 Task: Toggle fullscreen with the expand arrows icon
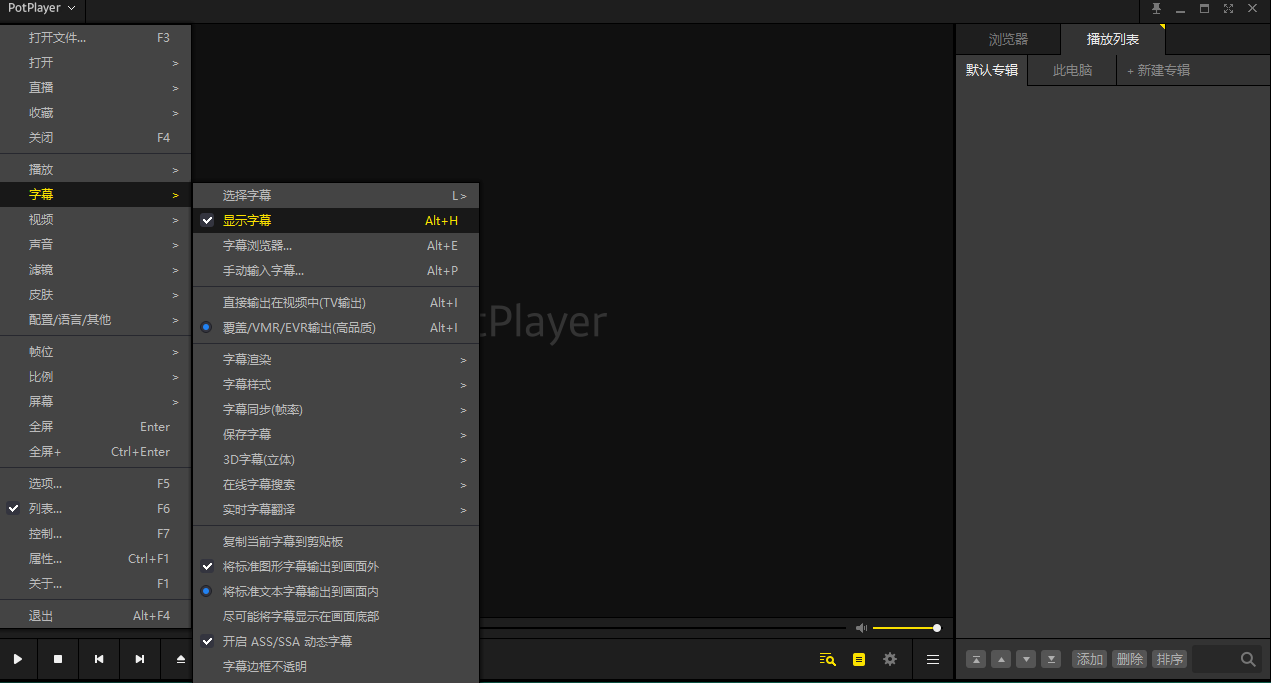(x=1228, y=9)
